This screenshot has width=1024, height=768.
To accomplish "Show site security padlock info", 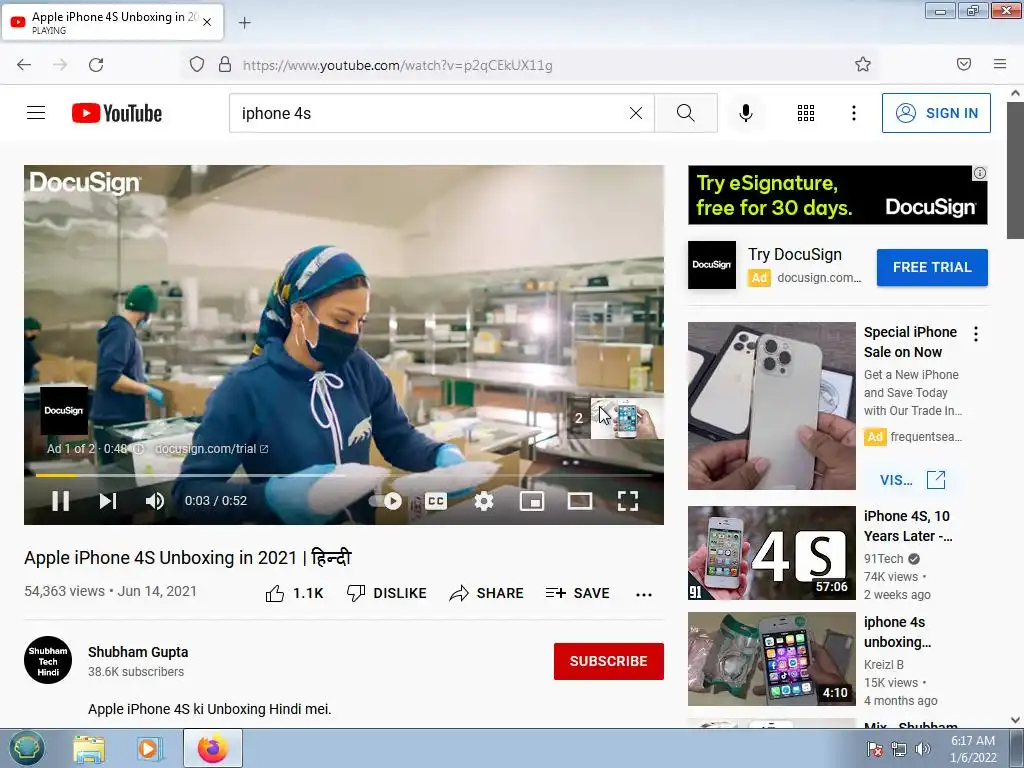I will [x=225, y=65].
